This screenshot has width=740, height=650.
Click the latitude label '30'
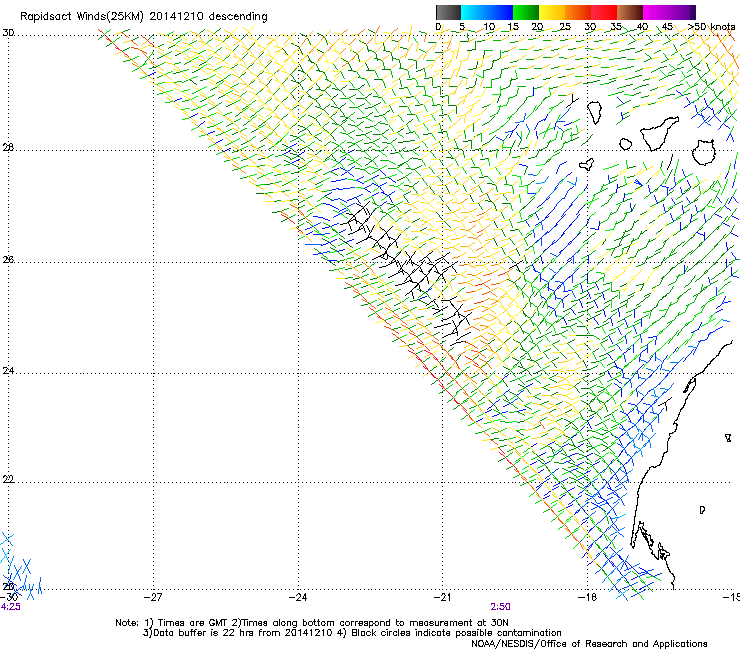[x=8, y=33]
